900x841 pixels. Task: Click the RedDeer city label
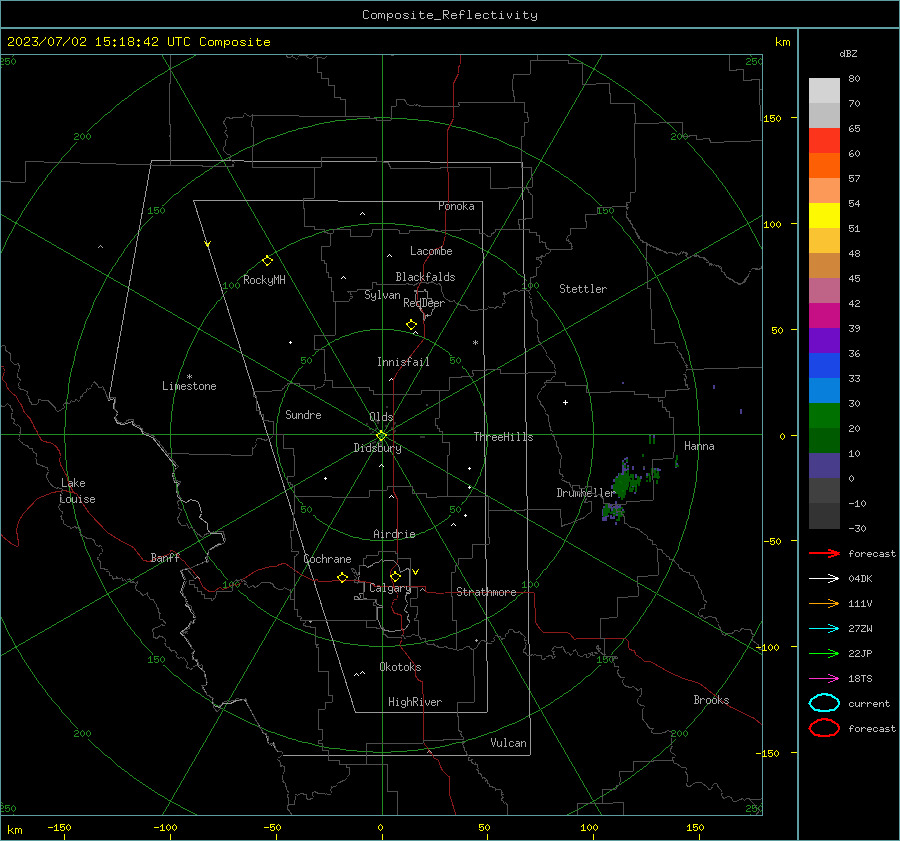424,303
